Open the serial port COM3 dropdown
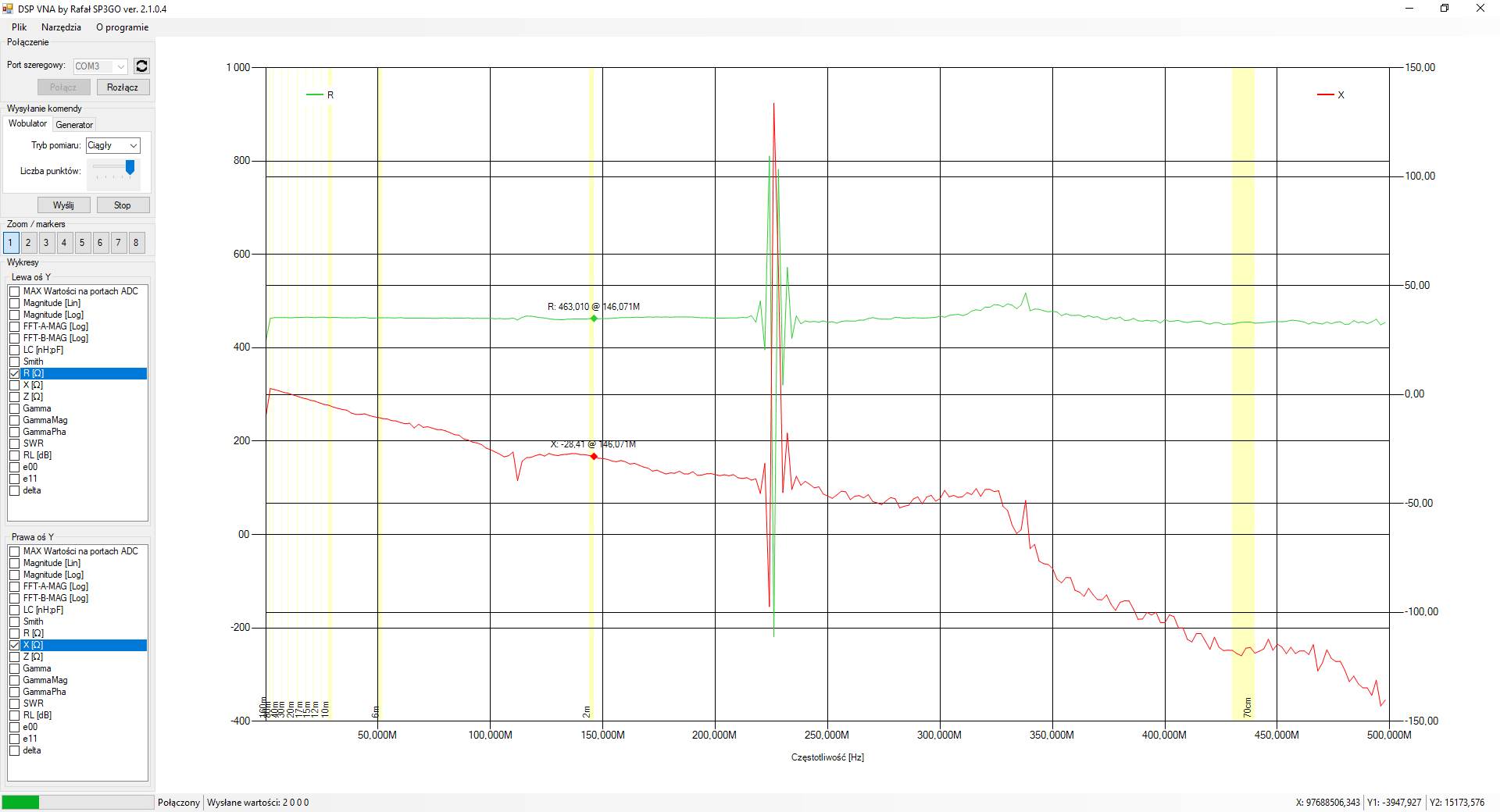This screenshot has height=812, width=1500. pos(101,66)
